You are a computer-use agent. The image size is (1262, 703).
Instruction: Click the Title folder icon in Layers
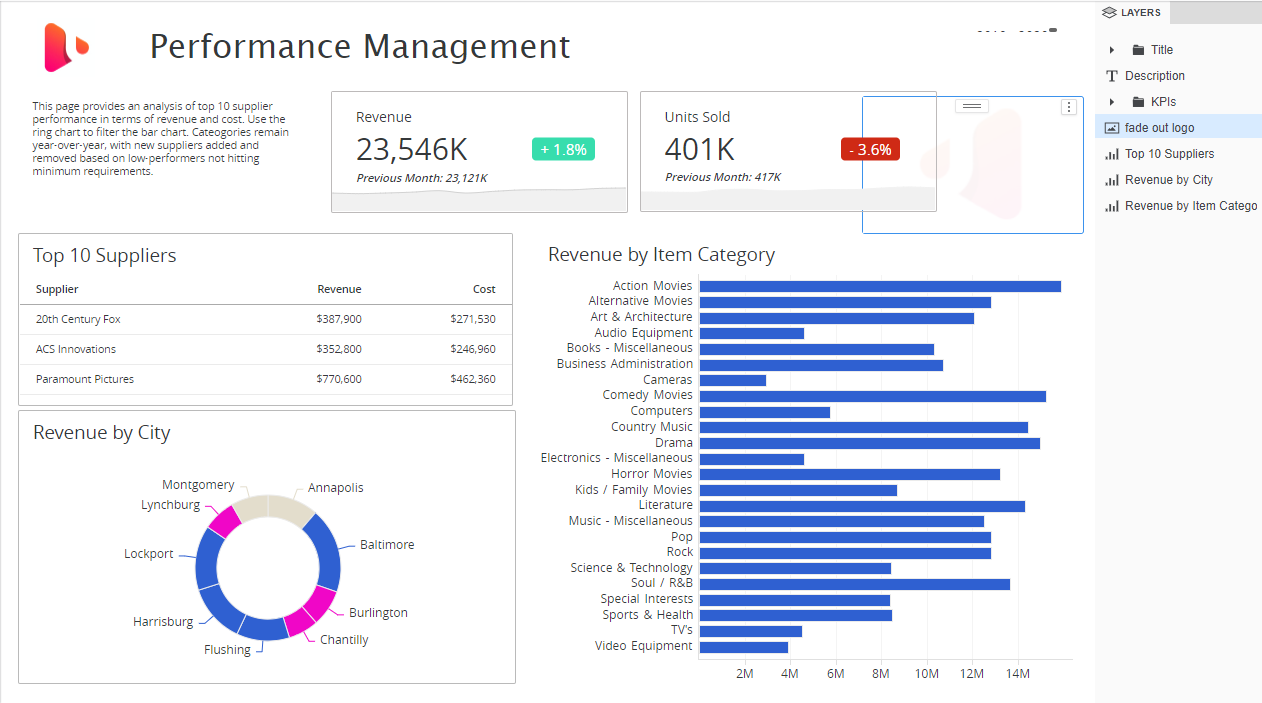(1138, 50)
